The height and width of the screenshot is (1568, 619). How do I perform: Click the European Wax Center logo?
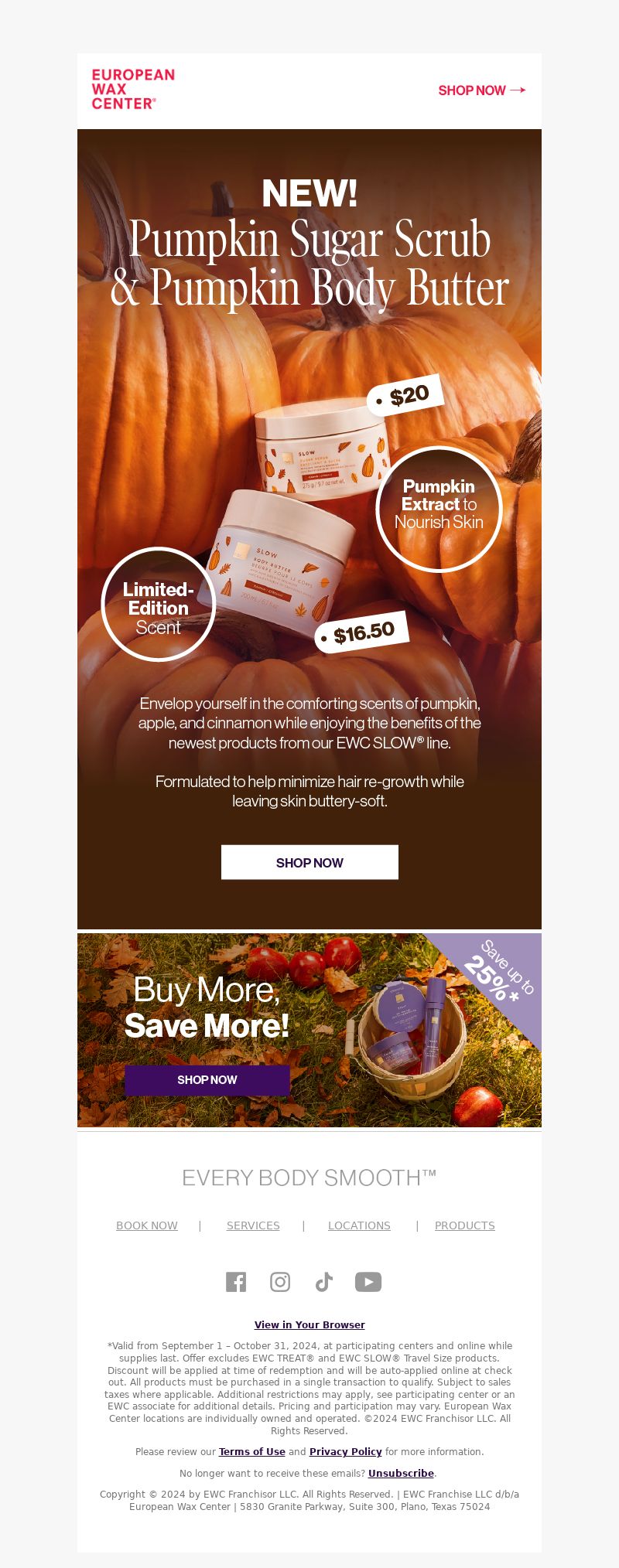point(133,89)
